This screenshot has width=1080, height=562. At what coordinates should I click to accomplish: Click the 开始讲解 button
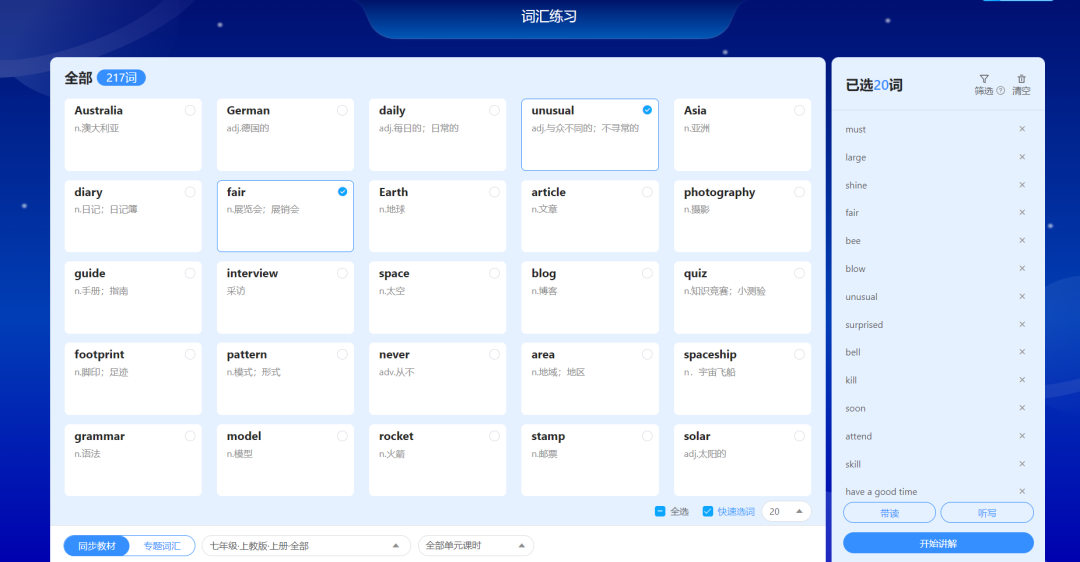[x=938, y=543]
